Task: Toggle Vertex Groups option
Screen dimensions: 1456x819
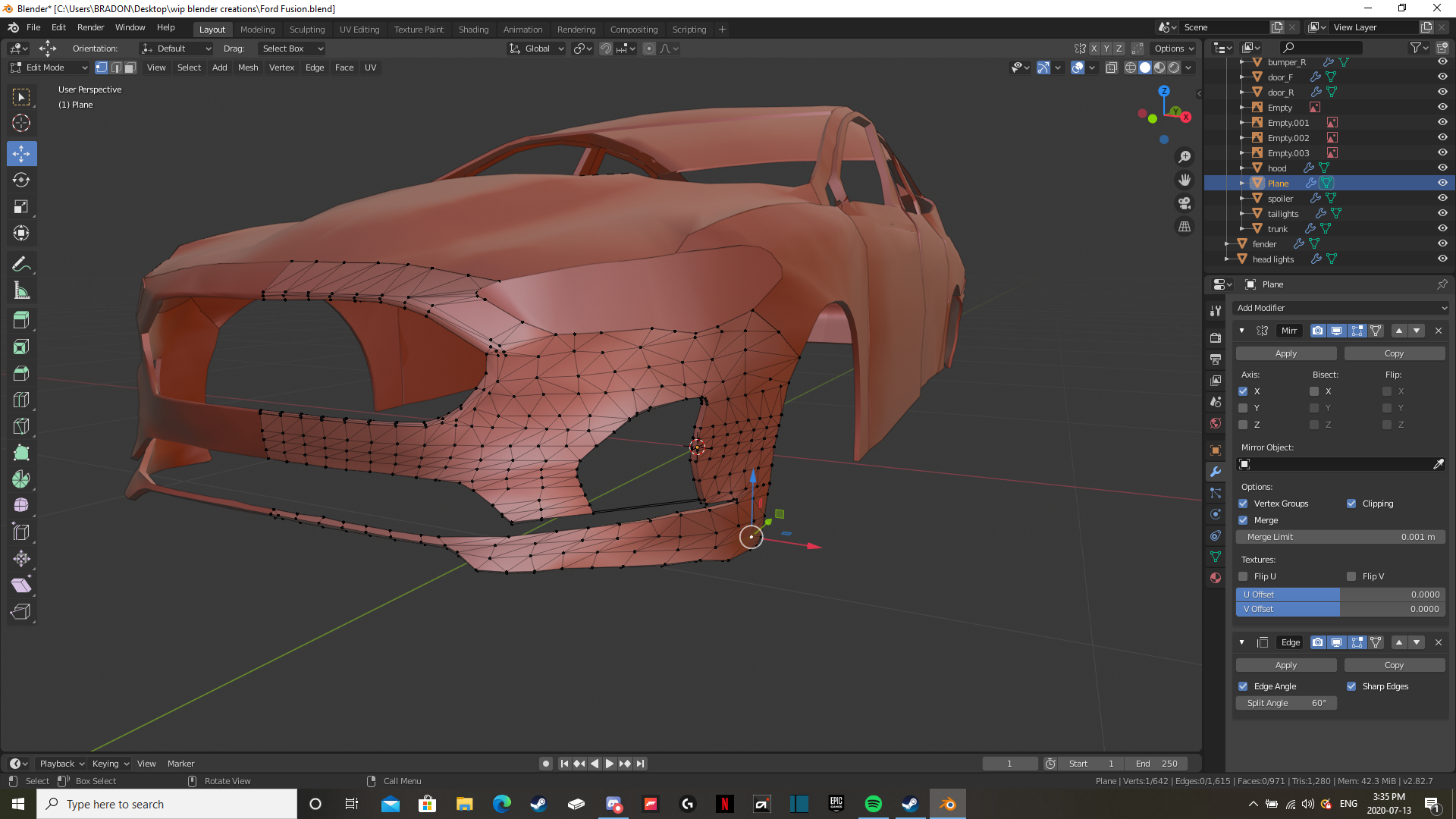Action: point(1243,504)
